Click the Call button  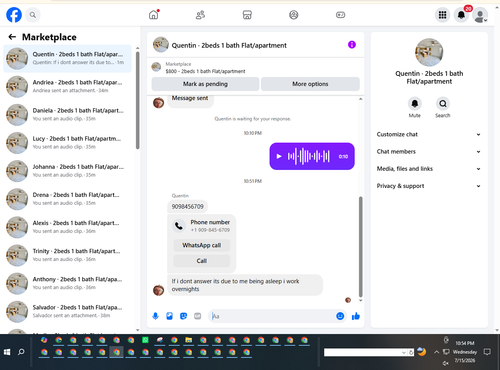[x=202, y=261]
